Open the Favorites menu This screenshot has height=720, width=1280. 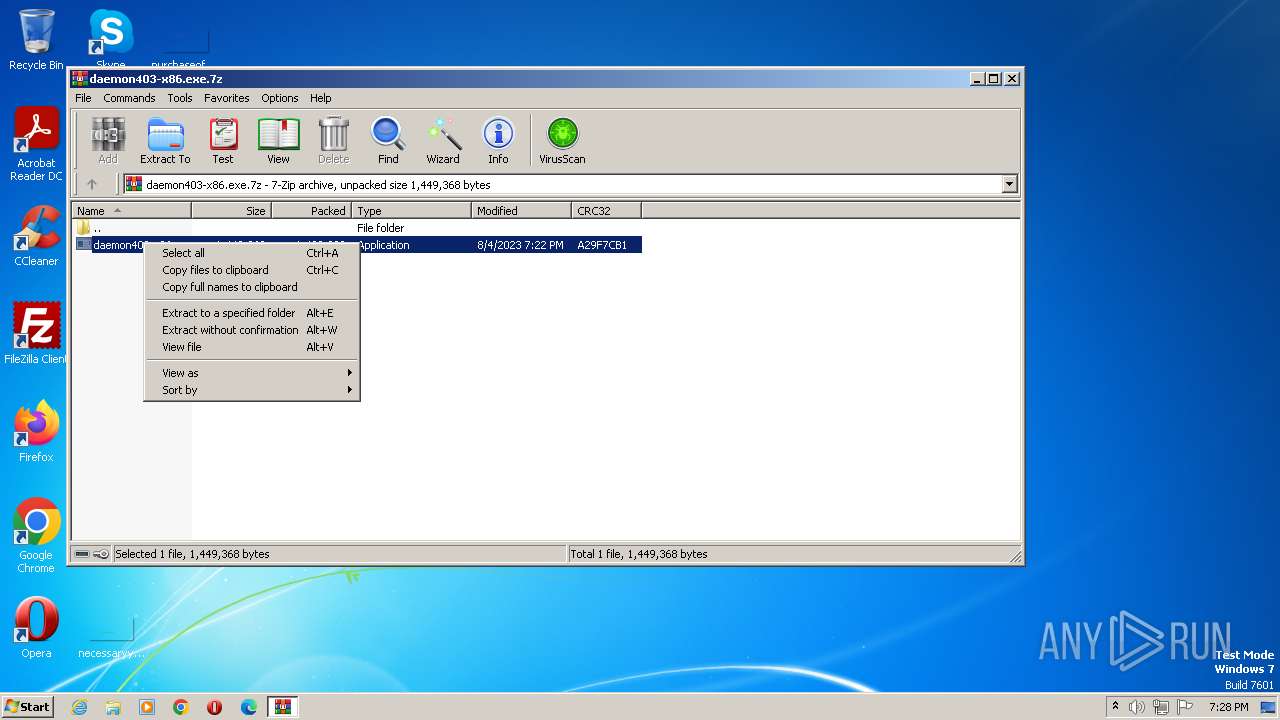tap(227, 98)
